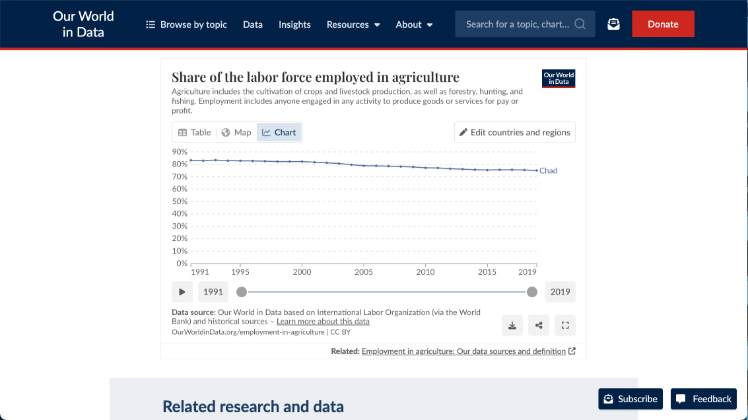This screenshot has height=420, width=748.
Task: Click Edit countries and regions button
Action: pyautogui.click(x=514, y=132)
